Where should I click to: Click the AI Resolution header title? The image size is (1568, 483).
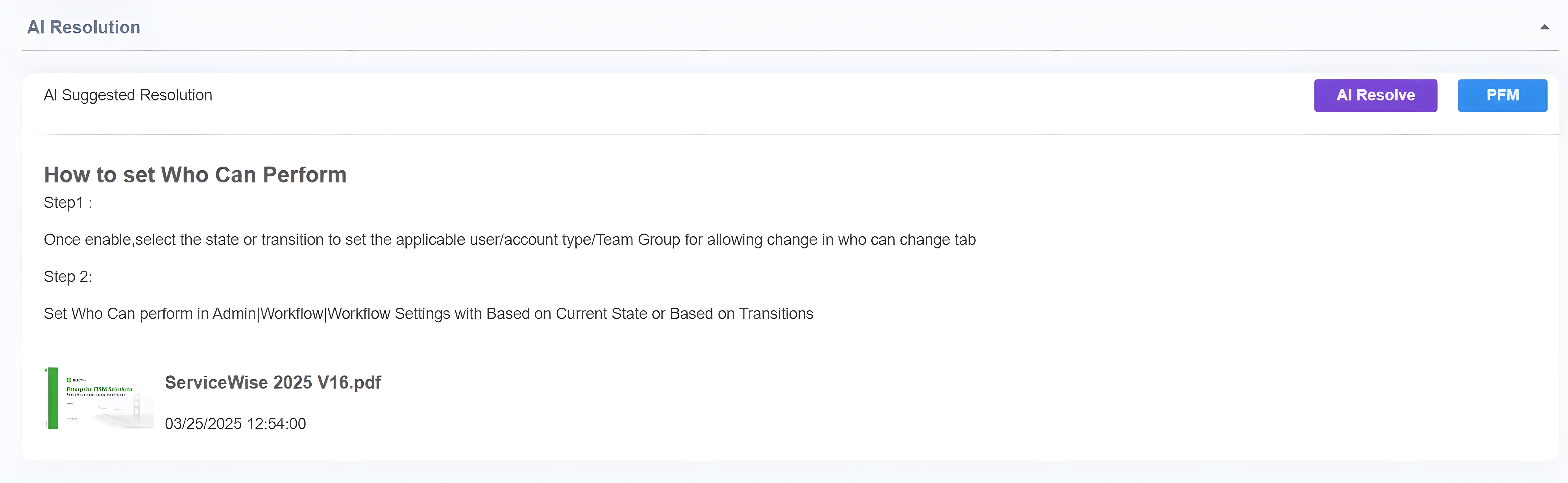click(x=84, y=27)
